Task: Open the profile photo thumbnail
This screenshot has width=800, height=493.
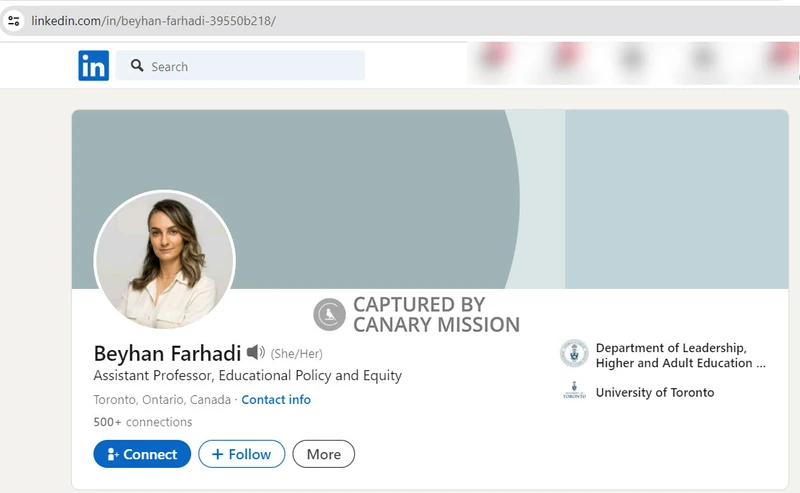Action: [x=164, y=261]
